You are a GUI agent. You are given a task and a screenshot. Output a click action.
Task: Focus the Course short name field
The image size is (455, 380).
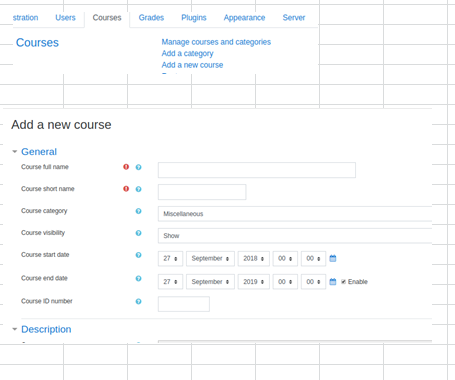pos(202,192)
